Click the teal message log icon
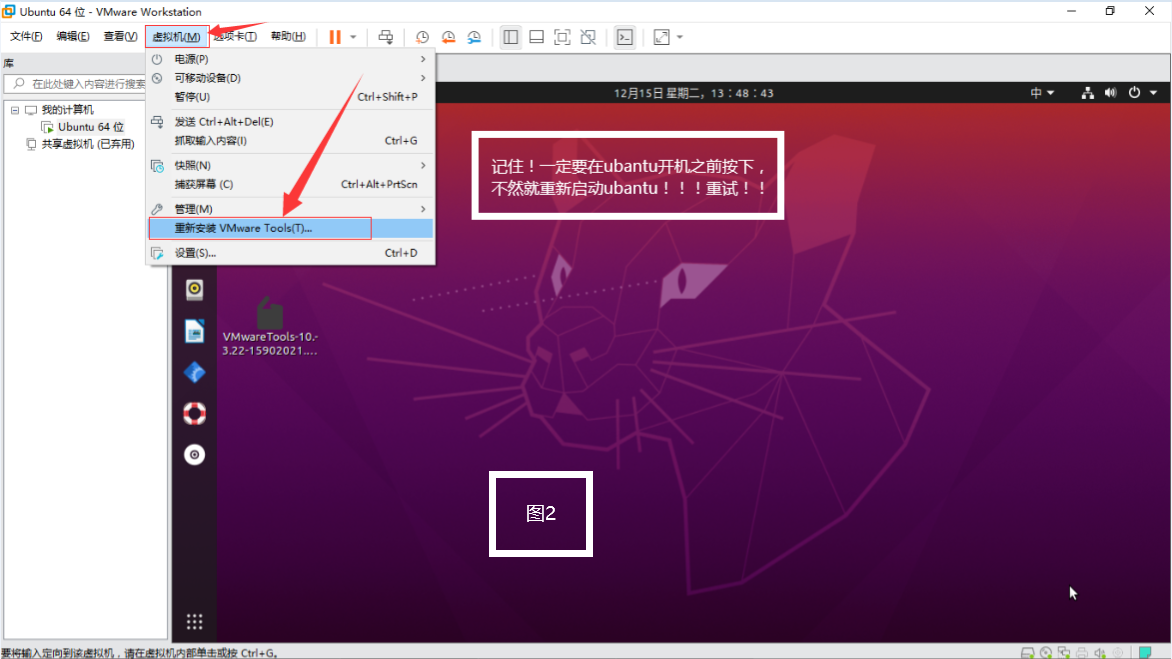This screenshot has width=1172, height=659. tap(1145, 653)
